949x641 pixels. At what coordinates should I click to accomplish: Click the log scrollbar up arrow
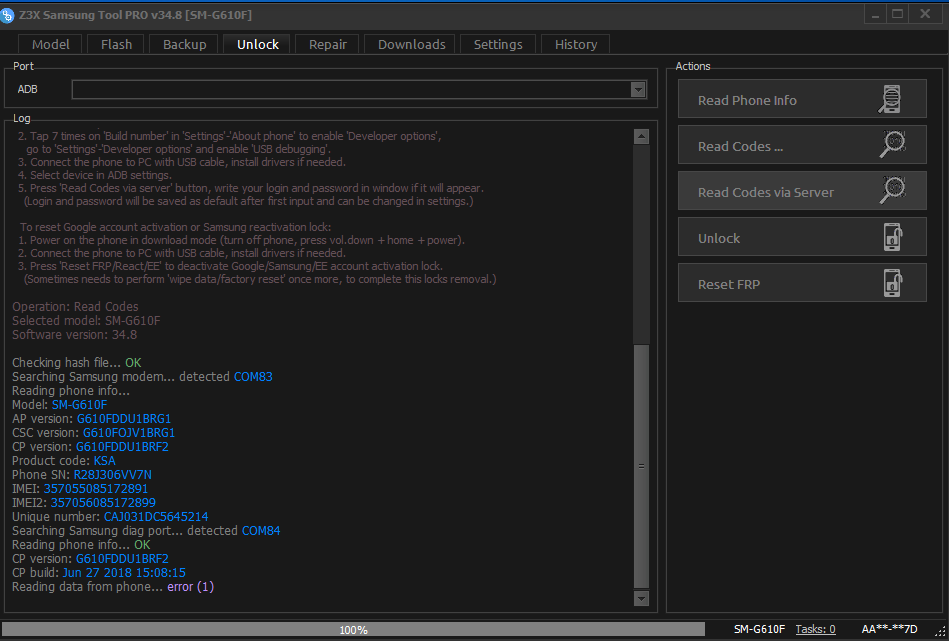[x=641, y=137]
